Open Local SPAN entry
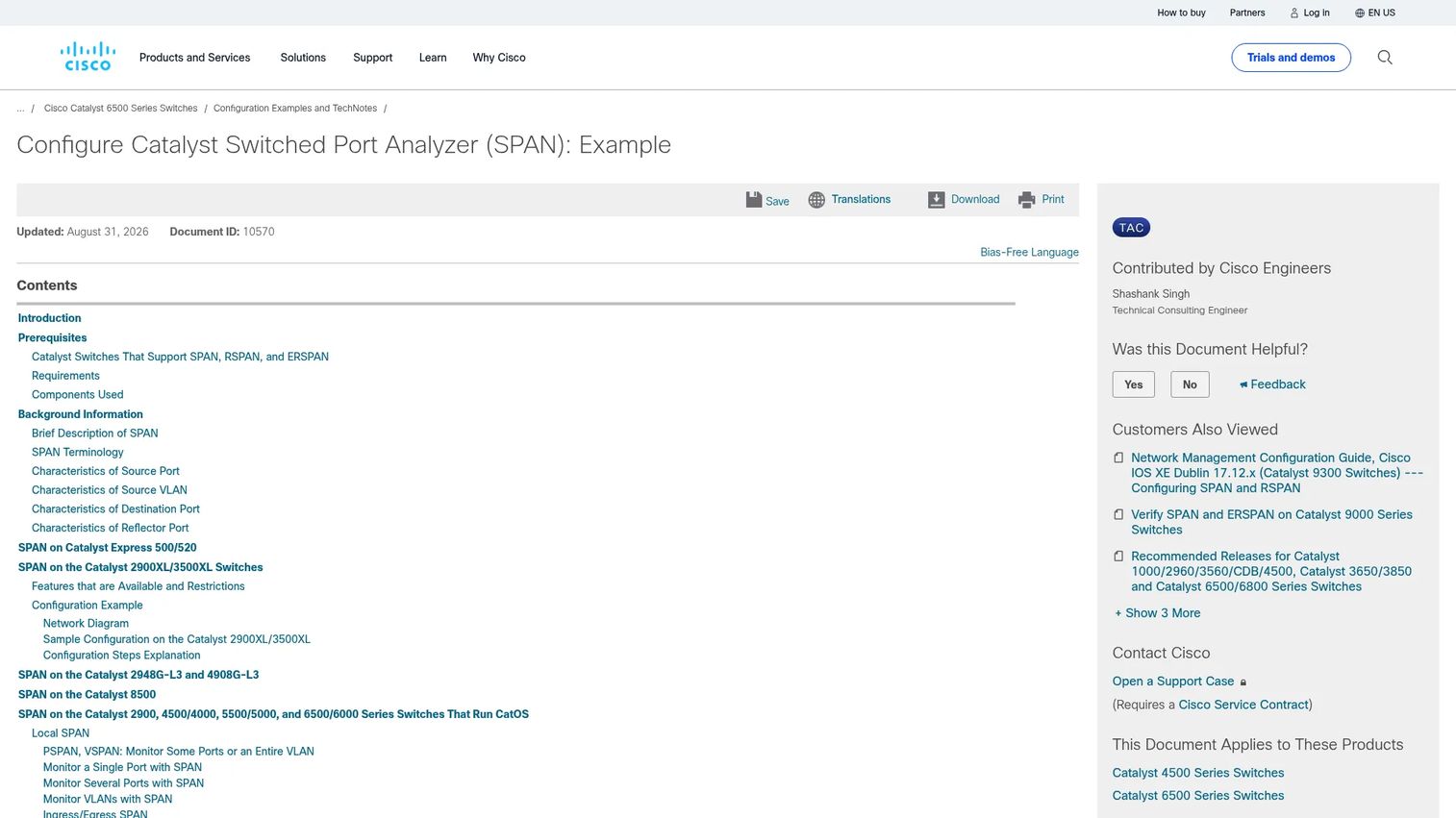Viewport: 1456px width, 818px height. 60,733
